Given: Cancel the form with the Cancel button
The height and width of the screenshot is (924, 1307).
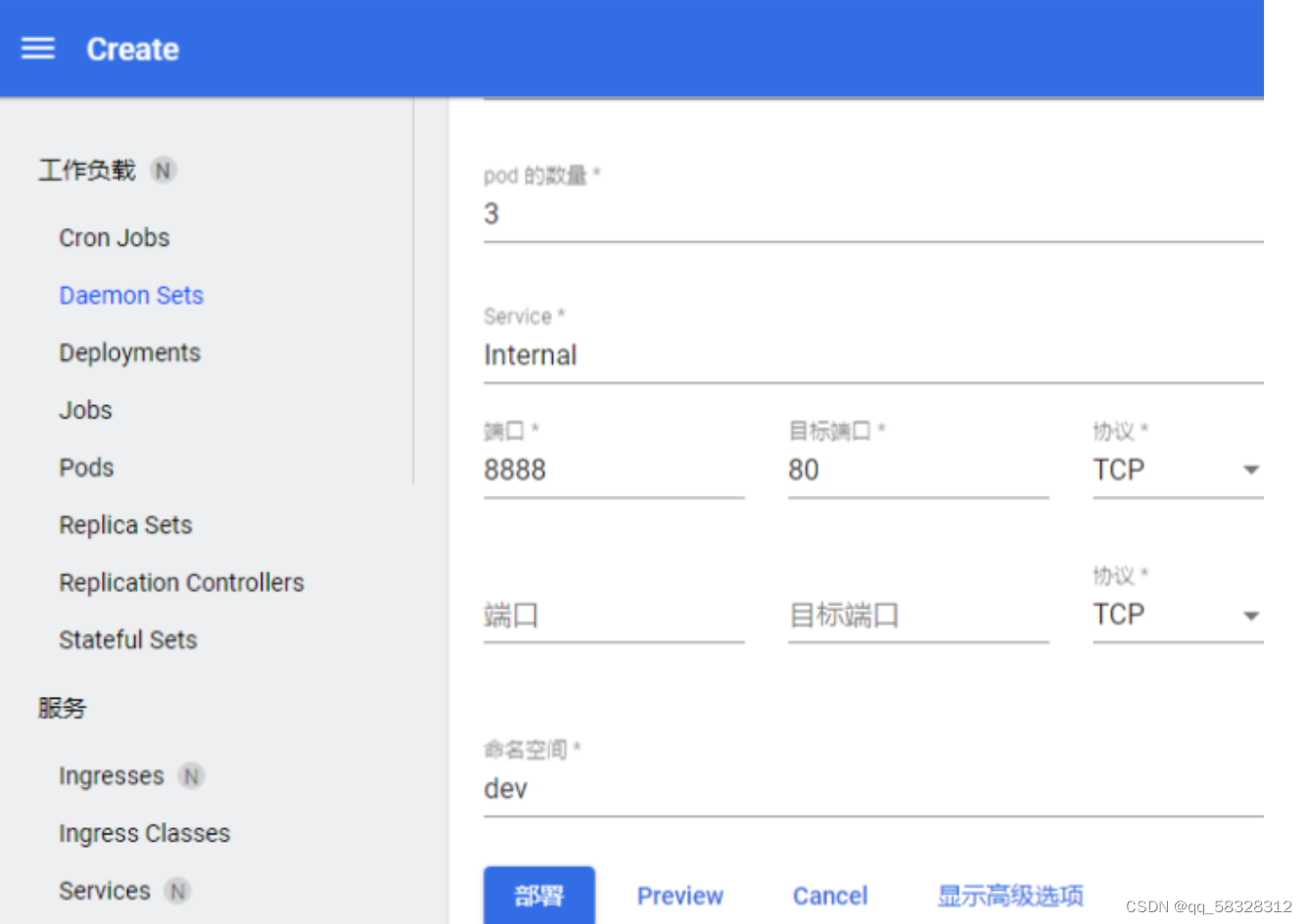Looking at the screenshot, I should pos(830,895).
